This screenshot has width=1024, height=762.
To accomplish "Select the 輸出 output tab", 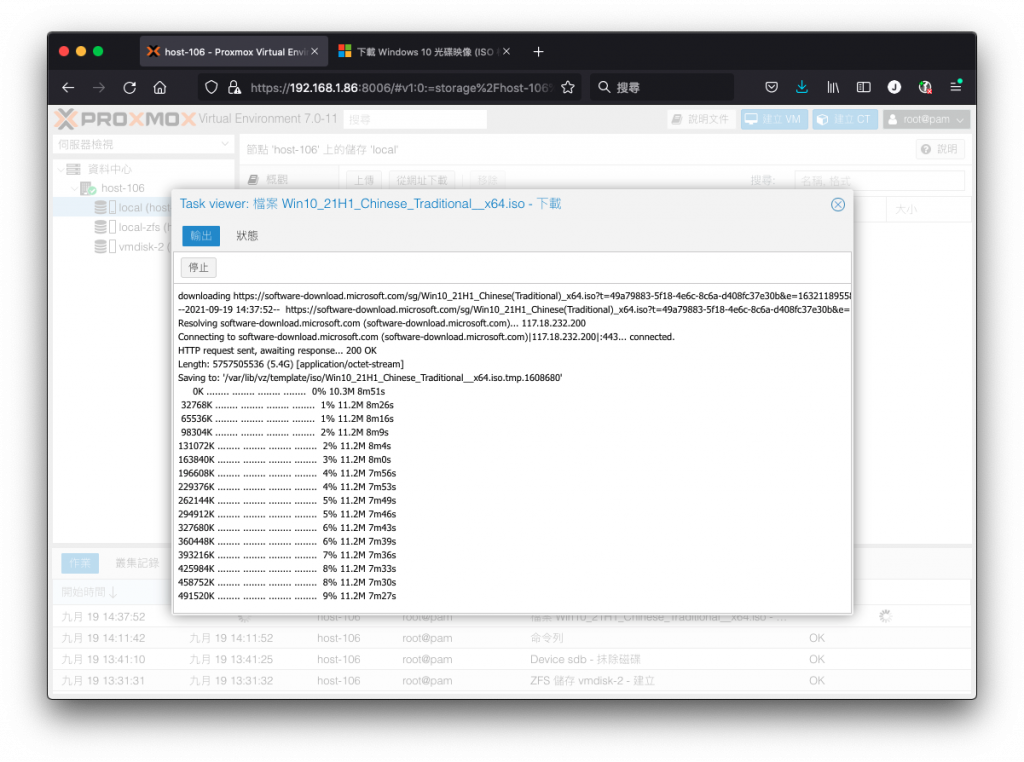I will pos(201,236).
